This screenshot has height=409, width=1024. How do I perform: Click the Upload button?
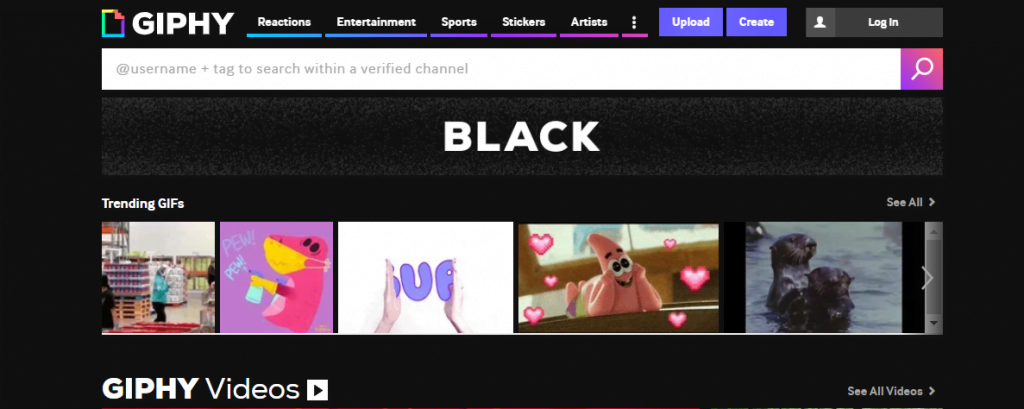point(691,22)
